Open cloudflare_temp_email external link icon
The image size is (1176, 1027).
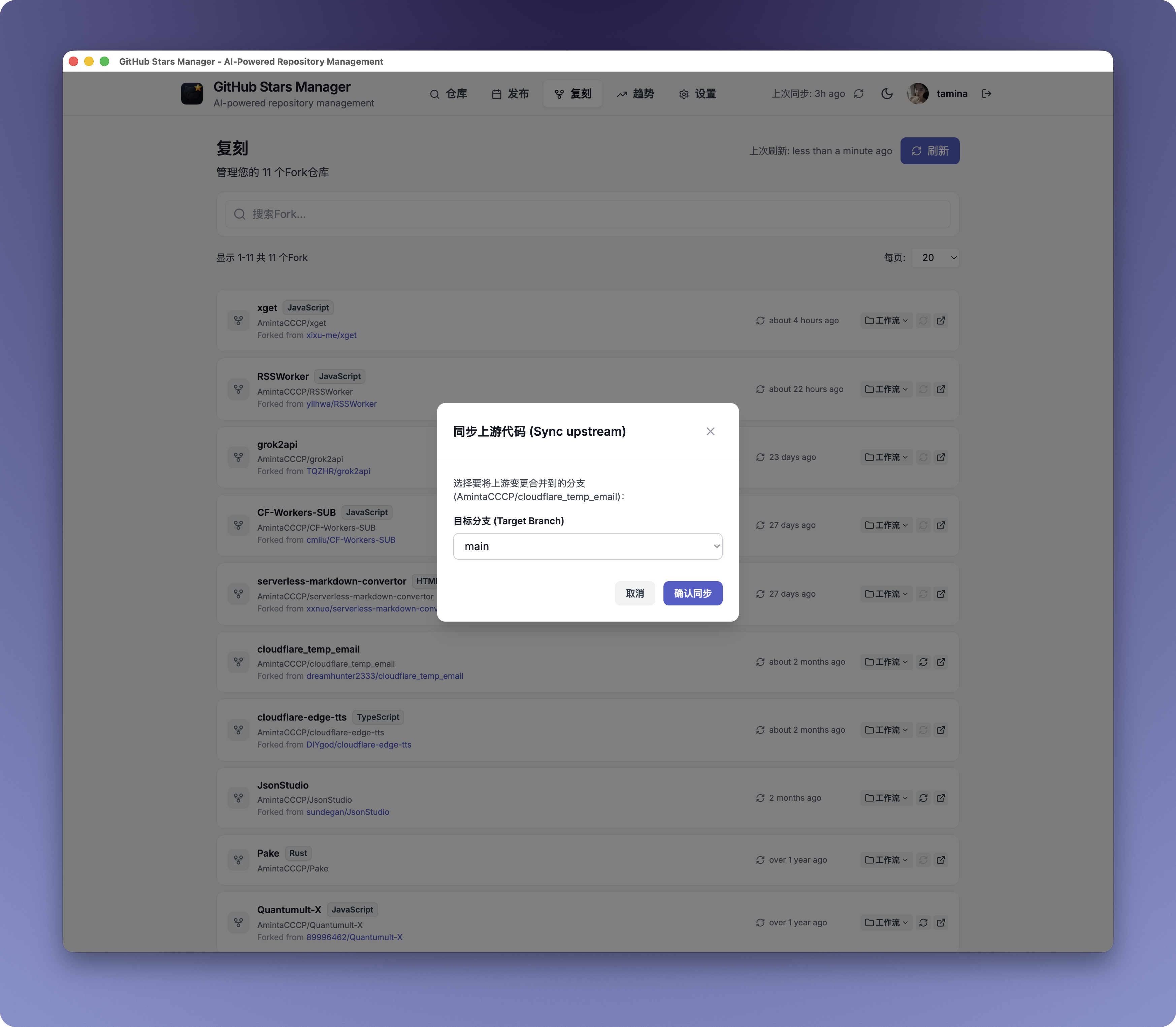coord(941,663)
